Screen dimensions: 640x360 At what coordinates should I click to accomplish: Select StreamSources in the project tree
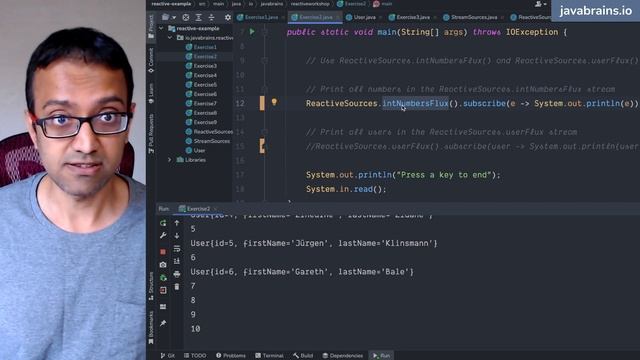[x=208, y=141]
